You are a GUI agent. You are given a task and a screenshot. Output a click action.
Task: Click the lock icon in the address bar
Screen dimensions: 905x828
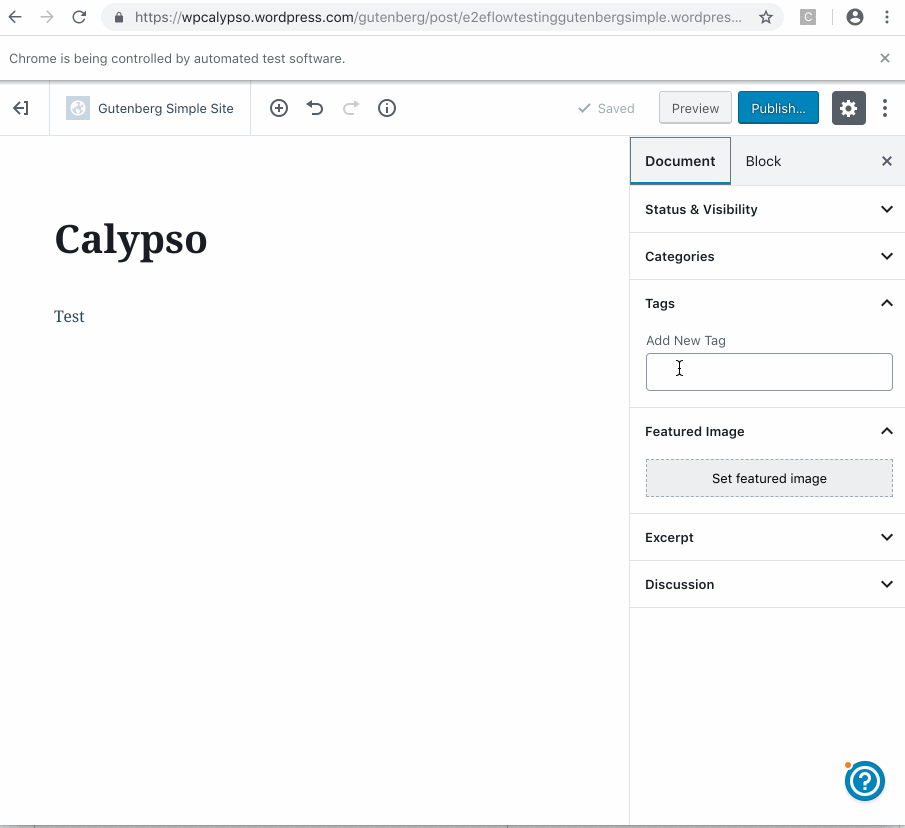pyautogui.click(x=119, y=17)
